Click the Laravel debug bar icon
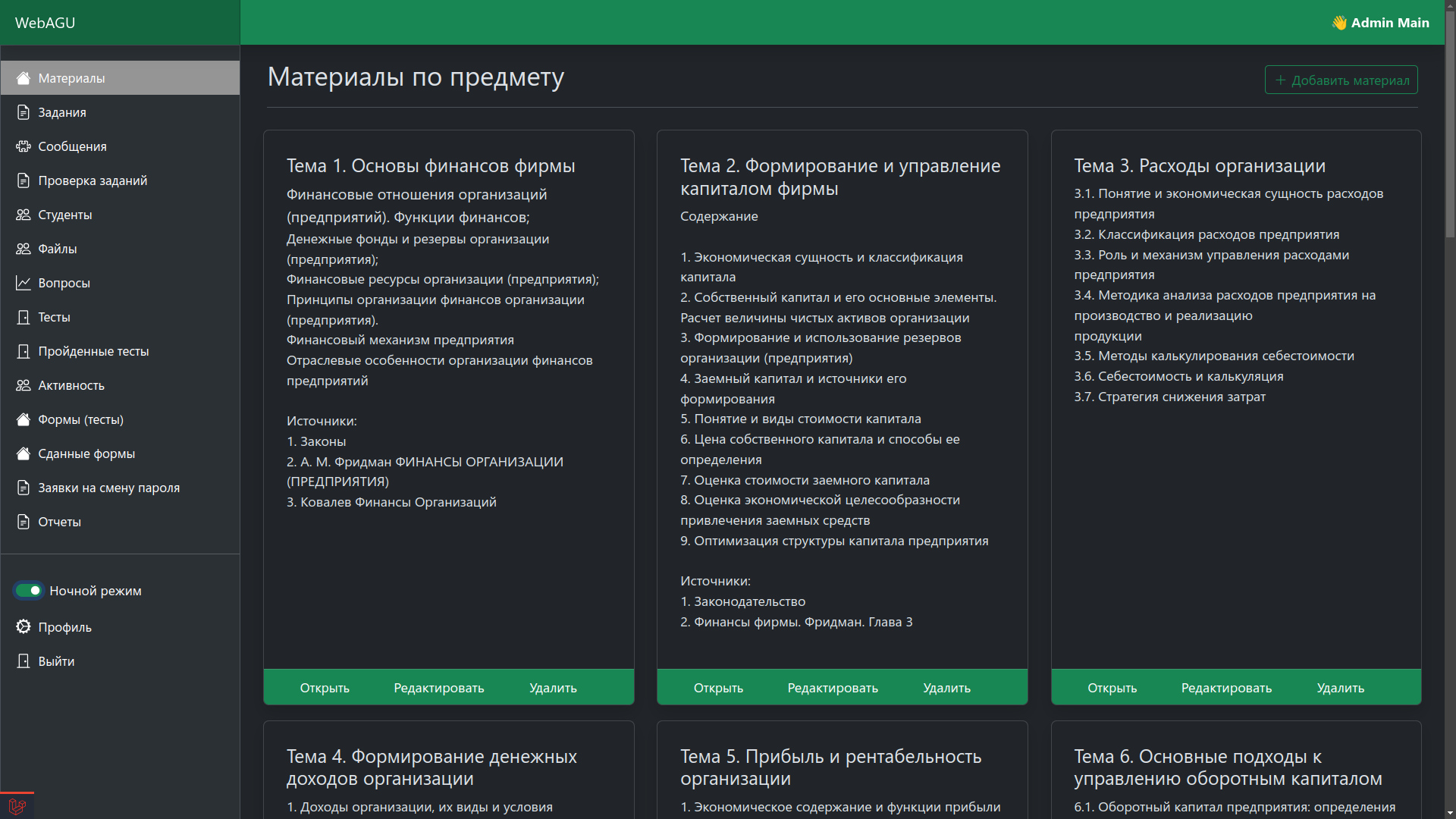 17,805
